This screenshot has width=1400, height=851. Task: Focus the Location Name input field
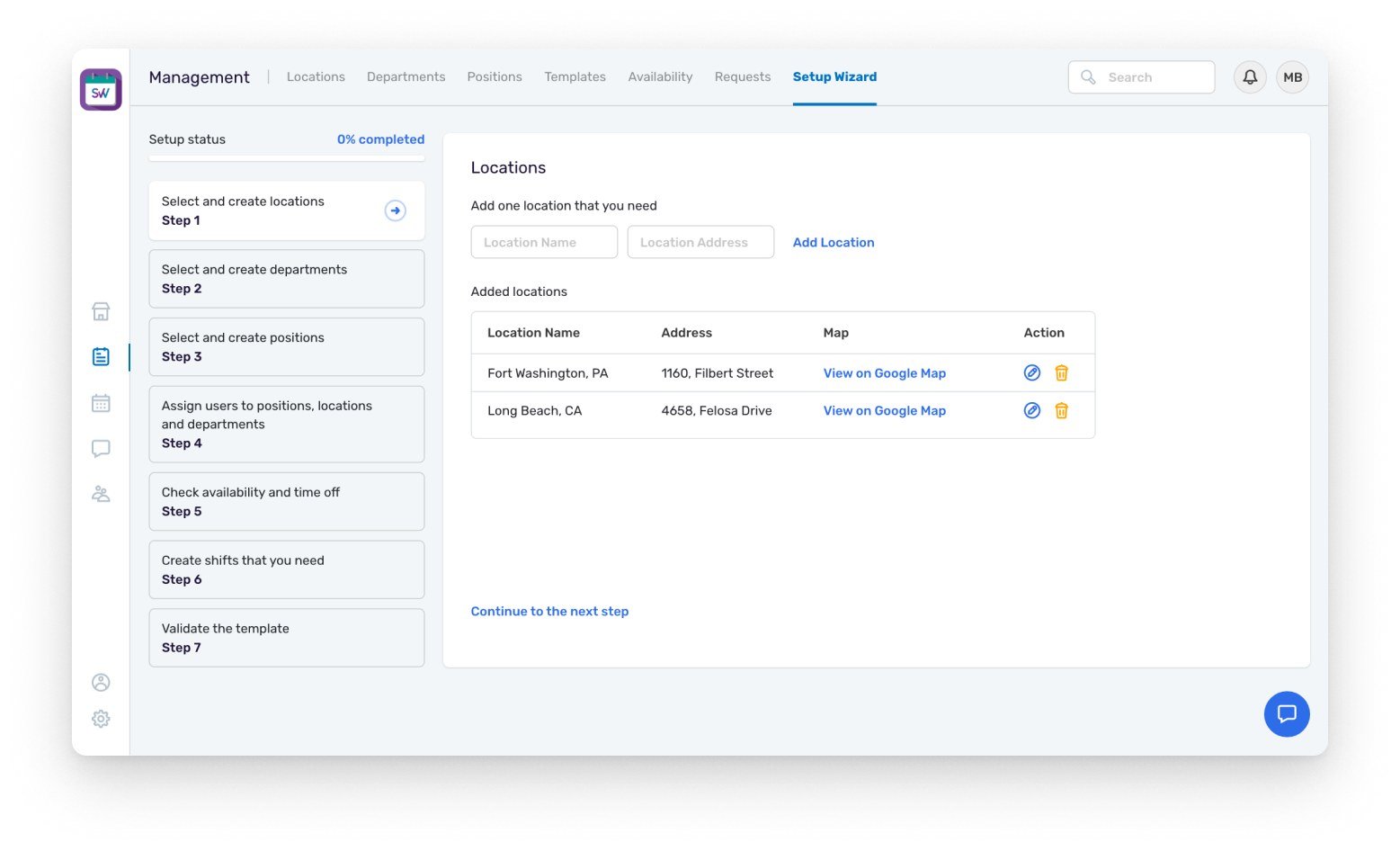(544, 242)
